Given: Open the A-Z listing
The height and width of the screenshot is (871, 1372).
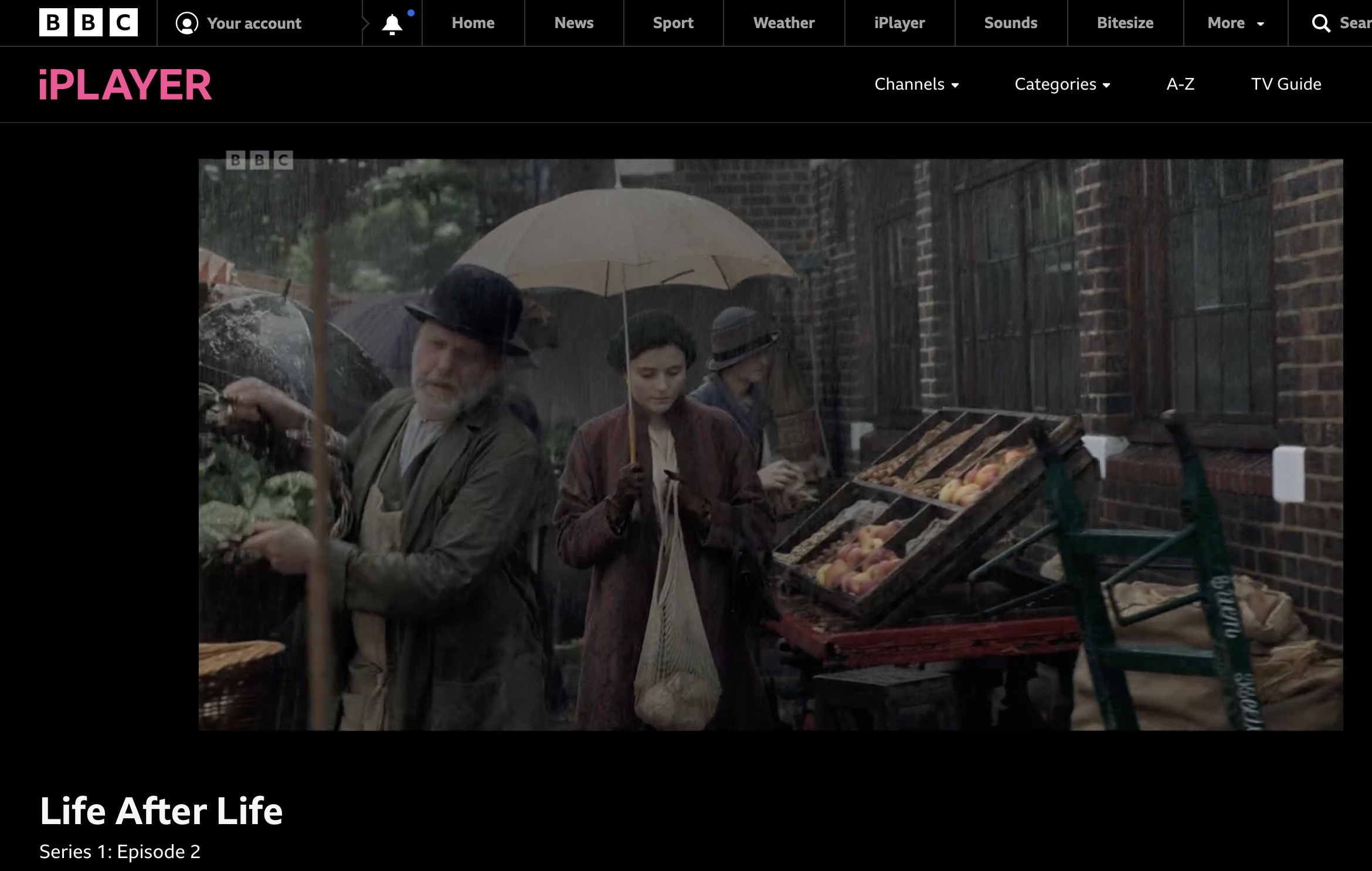Looking at the screenshot, I should (x=1180, y=84).
